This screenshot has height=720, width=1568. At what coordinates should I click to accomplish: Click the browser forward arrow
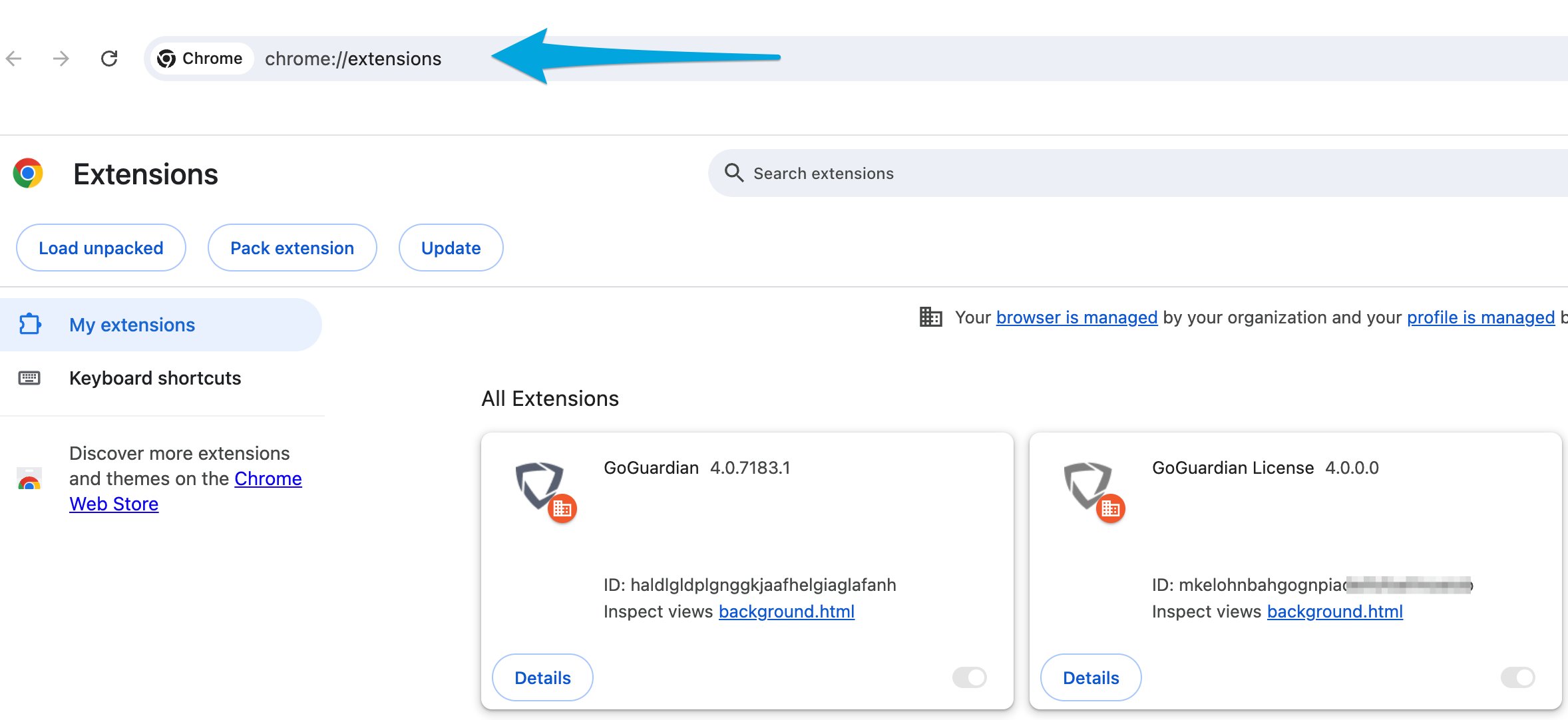click(x=61, y=59)
